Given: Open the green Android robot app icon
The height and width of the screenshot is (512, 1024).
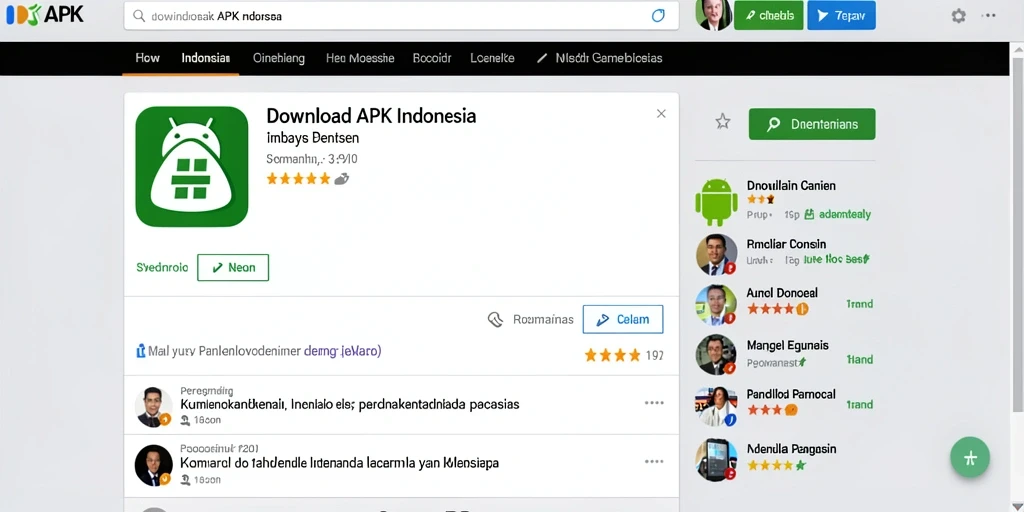Looking at the screenshot, I should [716, 202].
